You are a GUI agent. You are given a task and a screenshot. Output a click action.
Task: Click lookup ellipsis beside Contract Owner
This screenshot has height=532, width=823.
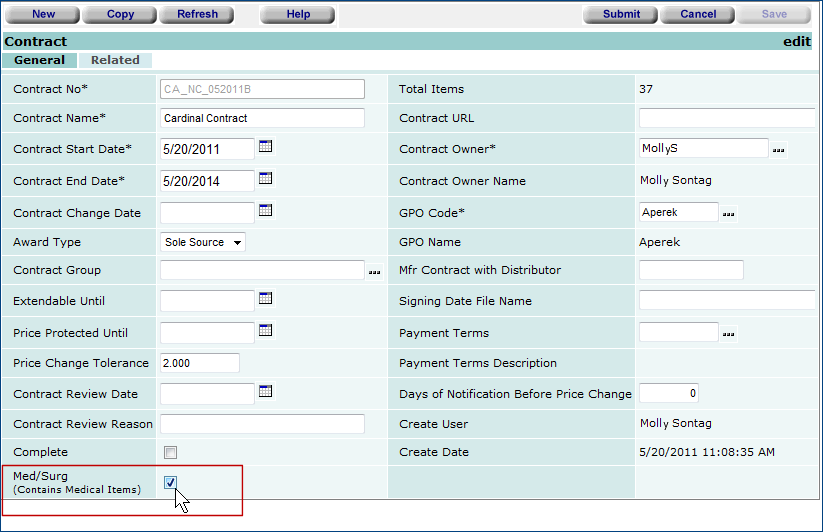click(x=778, y=150)
